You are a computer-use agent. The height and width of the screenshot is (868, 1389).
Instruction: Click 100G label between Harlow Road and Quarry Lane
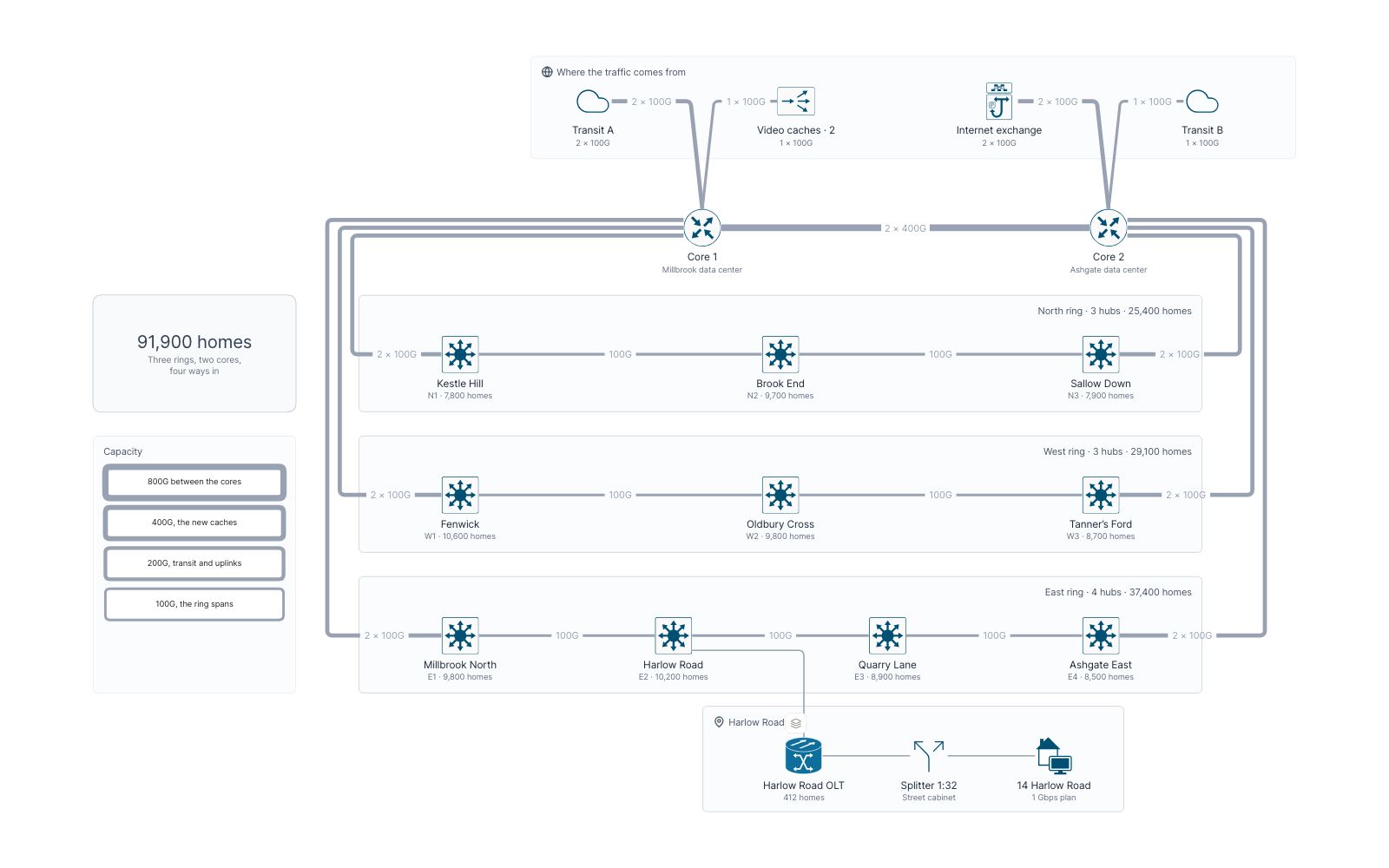coord(780,635)
